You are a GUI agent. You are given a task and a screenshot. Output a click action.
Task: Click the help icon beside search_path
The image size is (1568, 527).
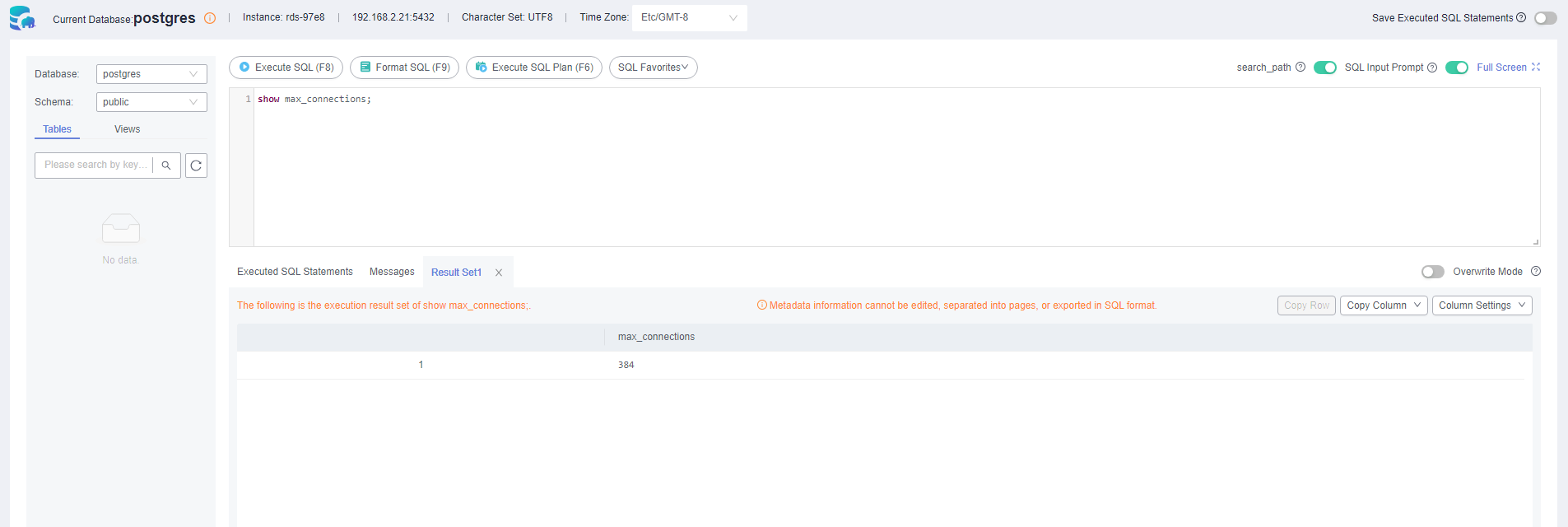click(1300, 68)
